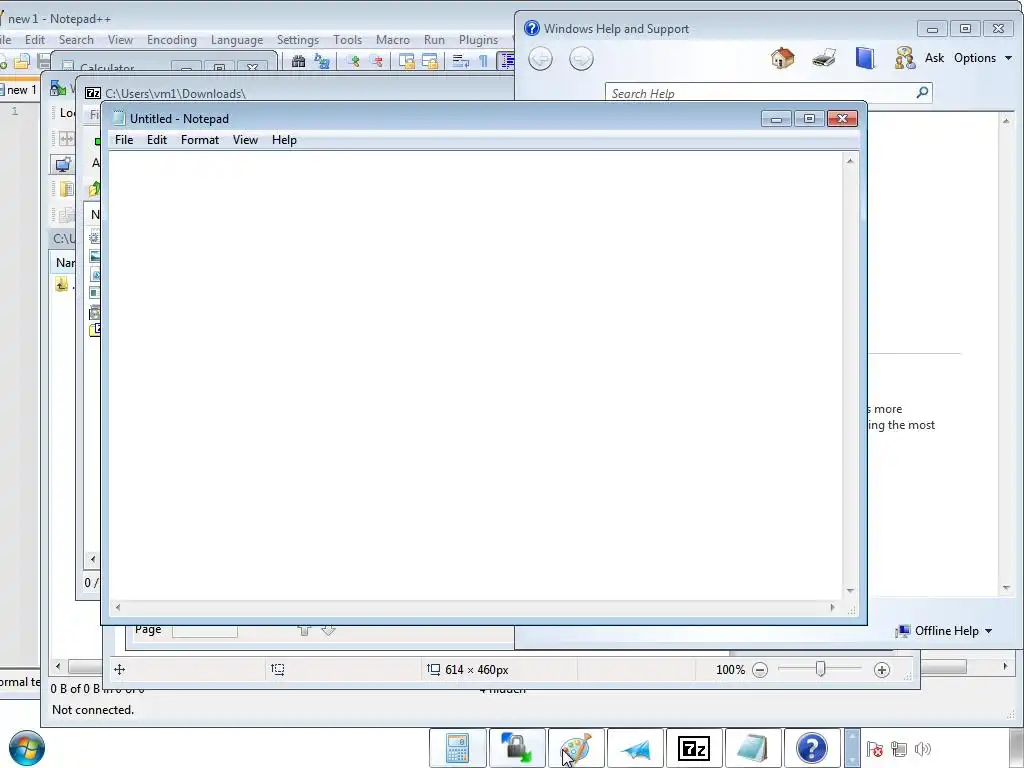Click Notepad horizontal scrollbar right arrow
This screenshot has width=1024, height=768.
(x=832, y=607)
